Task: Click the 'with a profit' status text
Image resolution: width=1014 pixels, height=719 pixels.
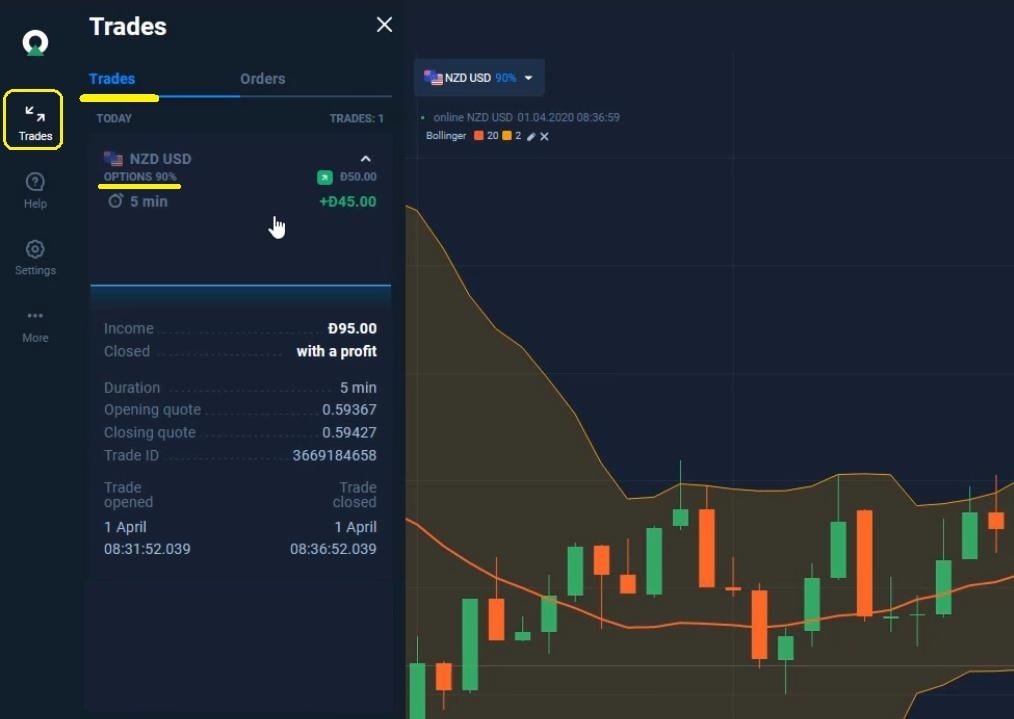Action: [x=336, y=351]
